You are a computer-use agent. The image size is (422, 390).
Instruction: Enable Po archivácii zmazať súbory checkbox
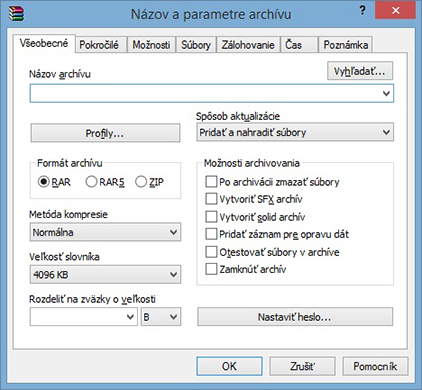coord(211,182)
